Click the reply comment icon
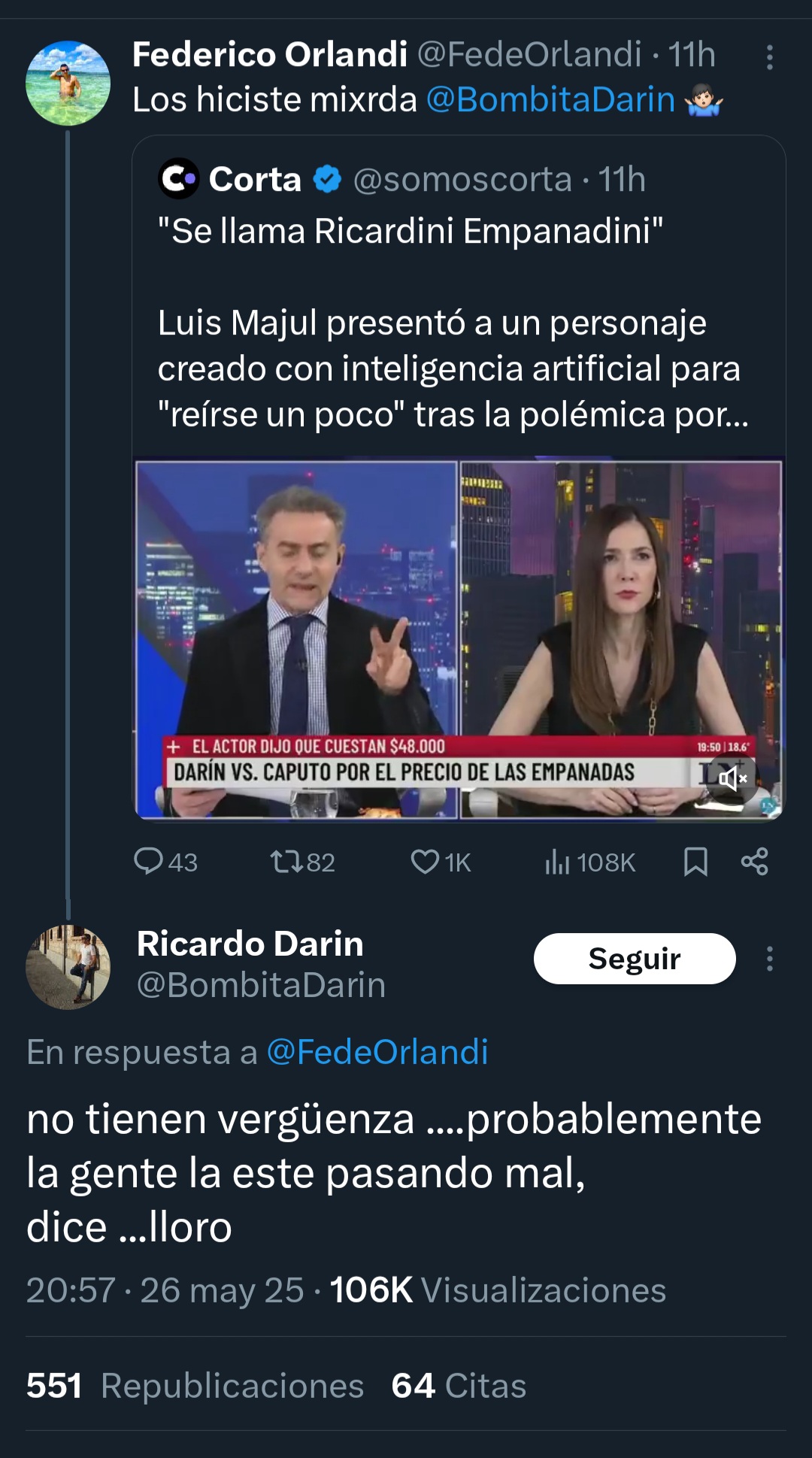Viewport: 812px width, 1458px height. 148,861
